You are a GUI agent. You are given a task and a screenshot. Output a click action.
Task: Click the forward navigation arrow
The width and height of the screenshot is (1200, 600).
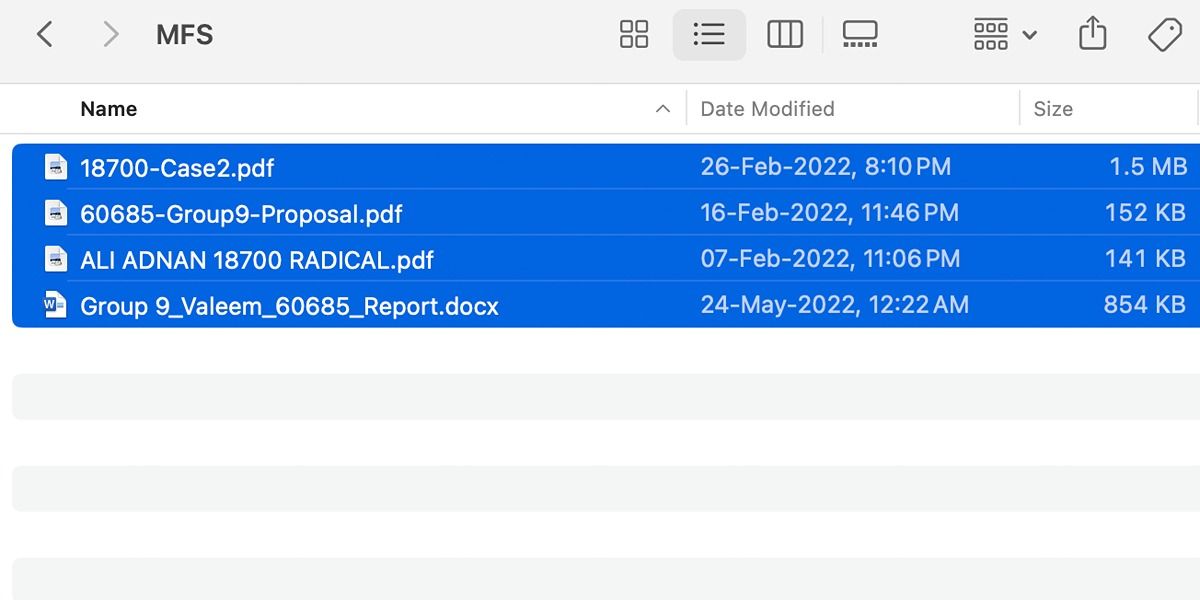click(x=110, y=33)
